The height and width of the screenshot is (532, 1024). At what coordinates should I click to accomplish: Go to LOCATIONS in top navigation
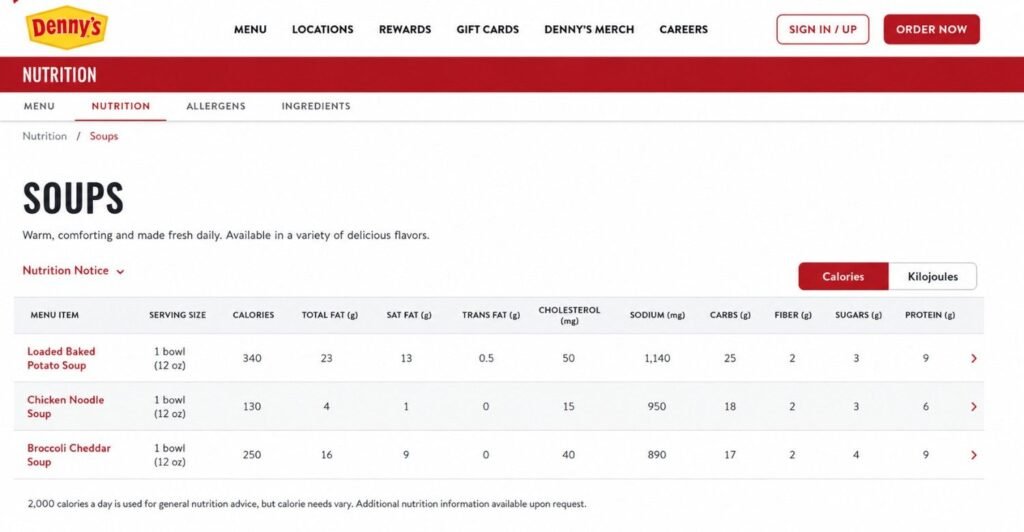[x=323, y=29]
